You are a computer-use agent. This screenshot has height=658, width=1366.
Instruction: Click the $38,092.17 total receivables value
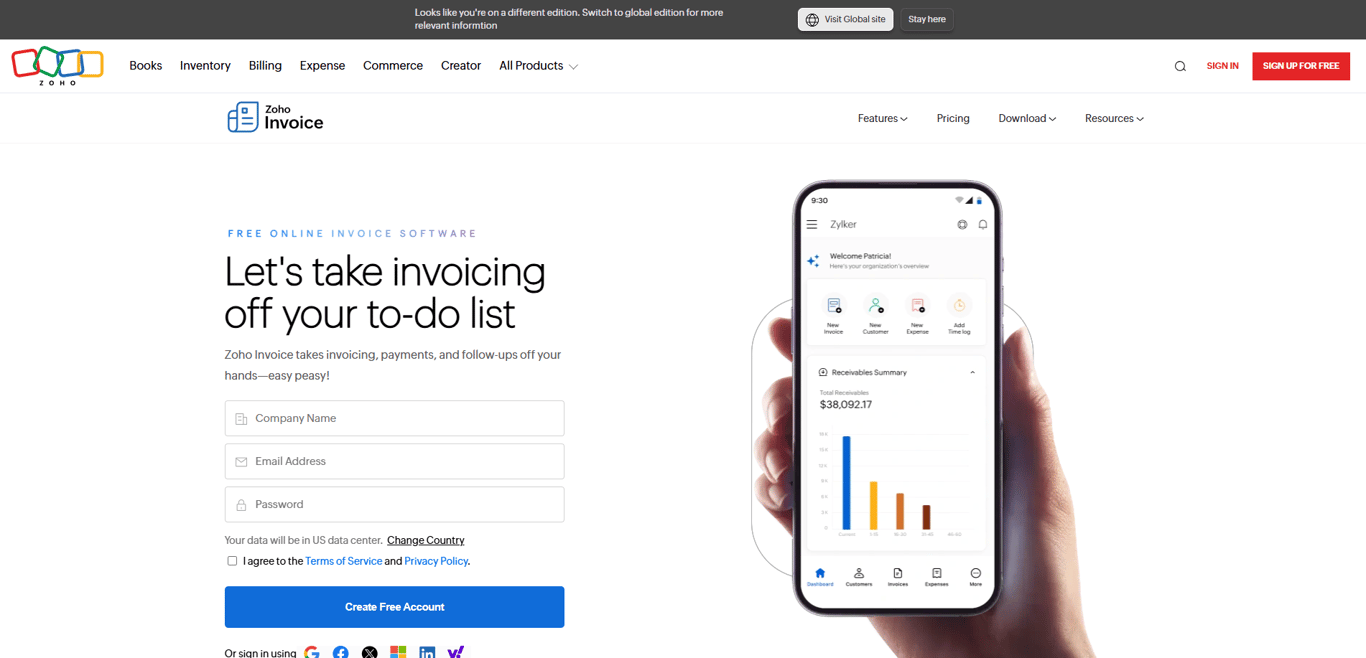[x=846, y=405]
